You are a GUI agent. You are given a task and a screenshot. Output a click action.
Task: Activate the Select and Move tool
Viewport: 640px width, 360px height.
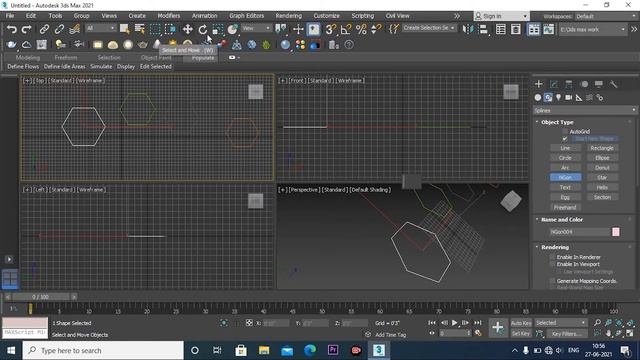click(187, 29)
